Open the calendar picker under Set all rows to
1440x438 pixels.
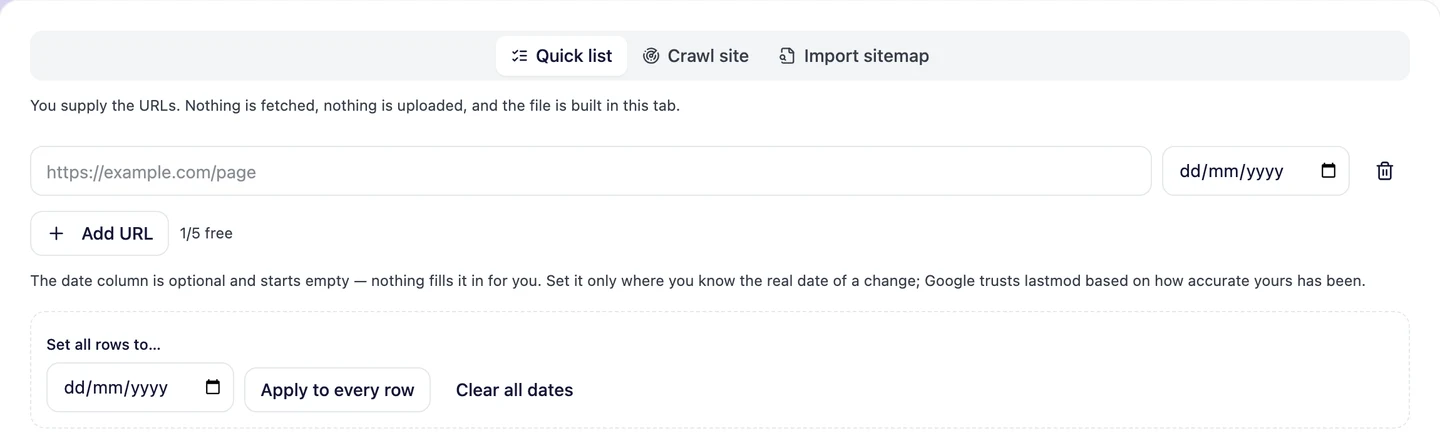[212, 387]
